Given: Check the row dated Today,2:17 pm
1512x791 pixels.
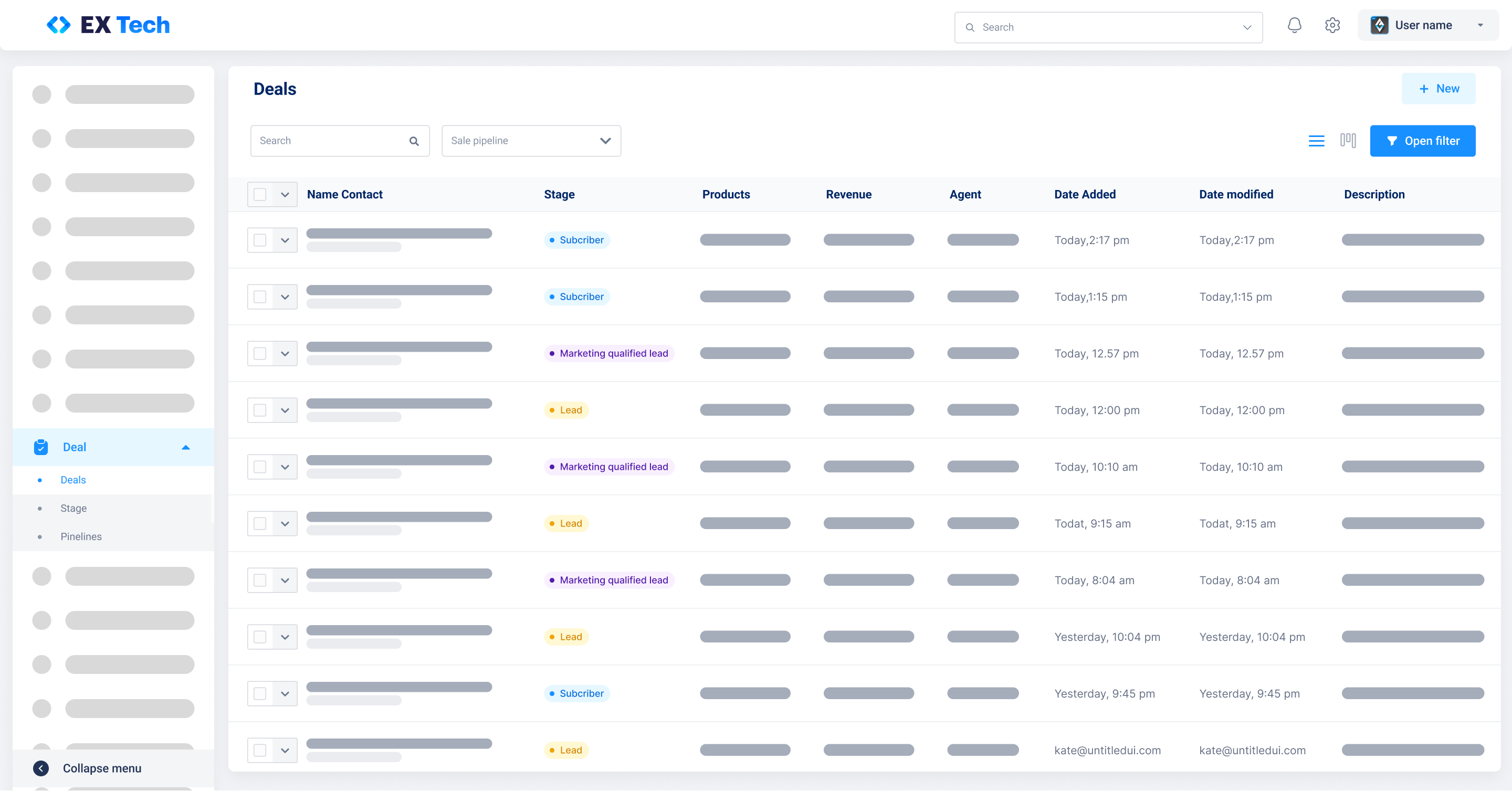Looking at the screenshot, I should tap(260, 240).
